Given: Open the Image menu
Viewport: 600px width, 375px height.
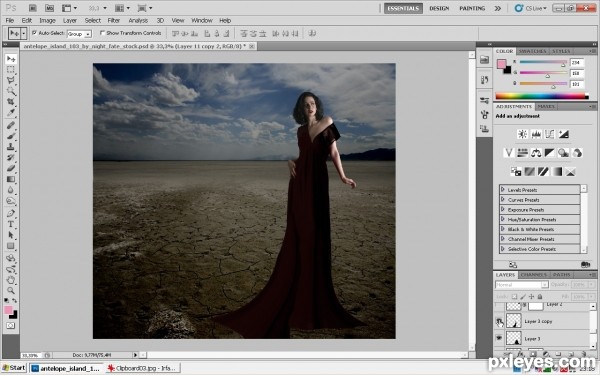Looking at the screenshot, I should (47, 21).
